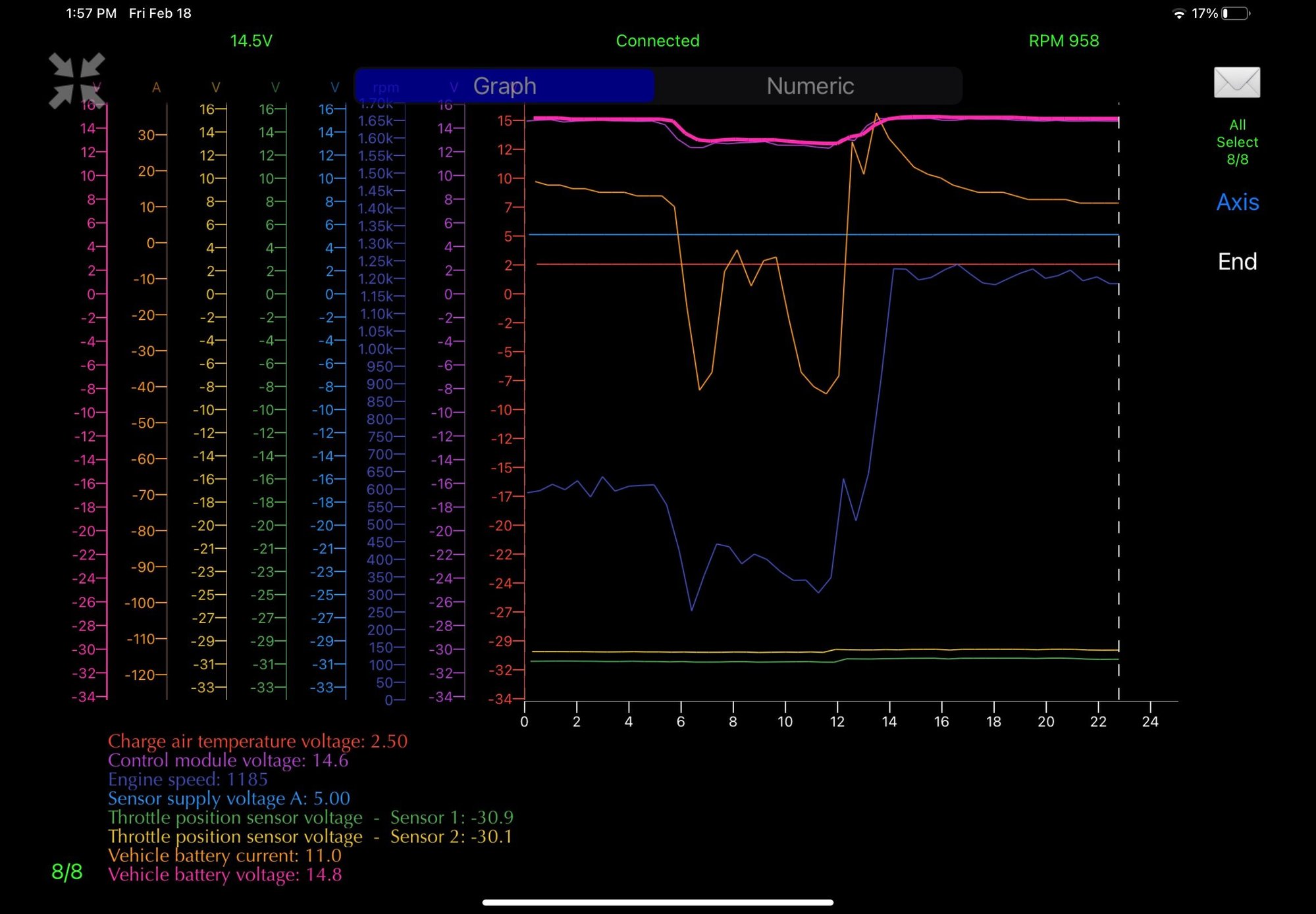Select the Graph tab
Image resolution: width=1316 pixels, height=914 pixels.
[504, 86]
